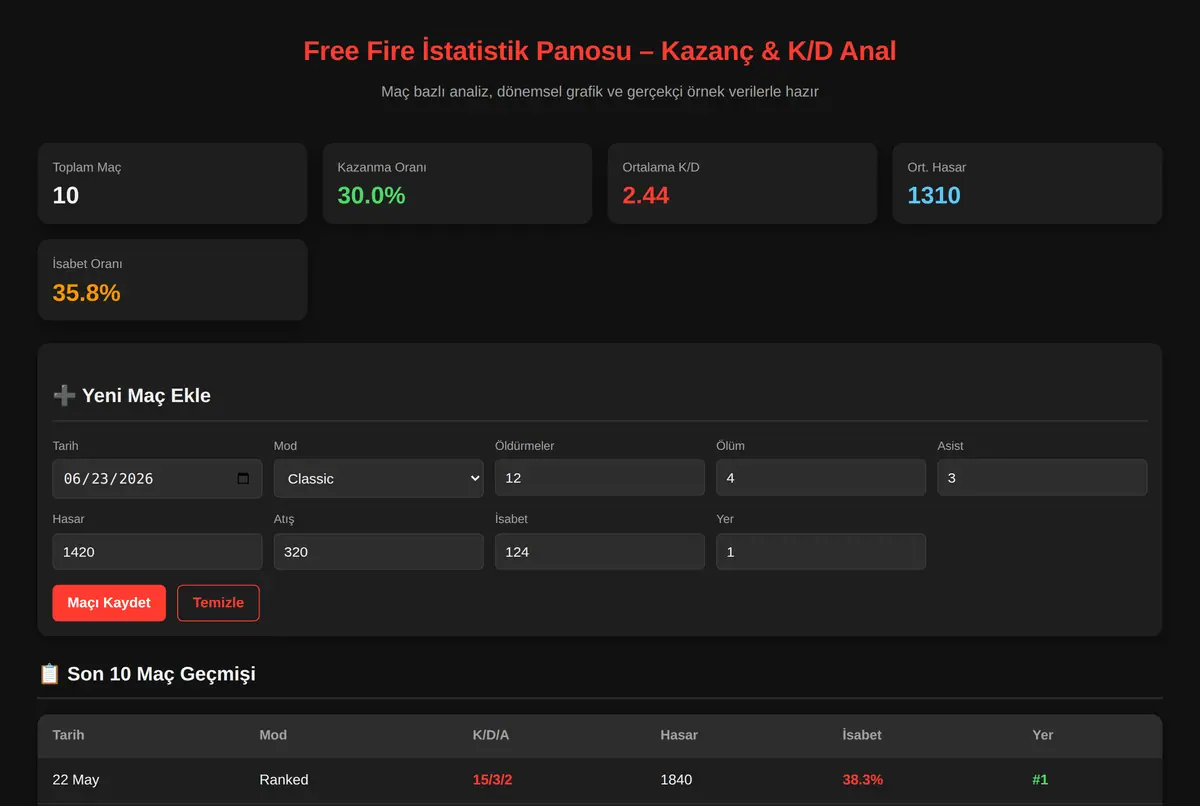Select the Atış field with value 320
Viewport: 1200px width, 806px height.
click(378, 552)
